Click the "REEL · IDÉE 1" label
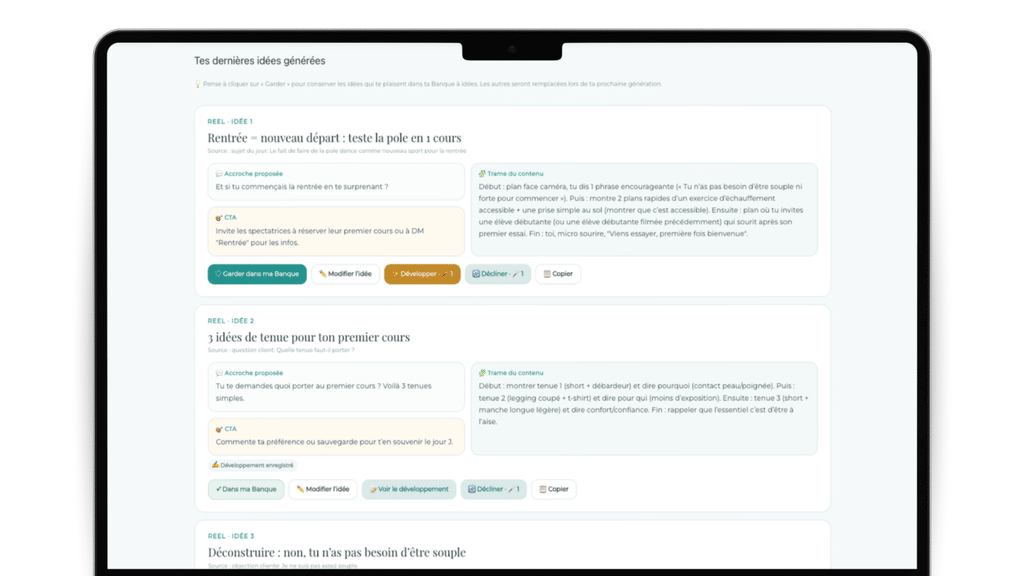1024x576 pixels. pyautogui.click(x=230, y=121)
